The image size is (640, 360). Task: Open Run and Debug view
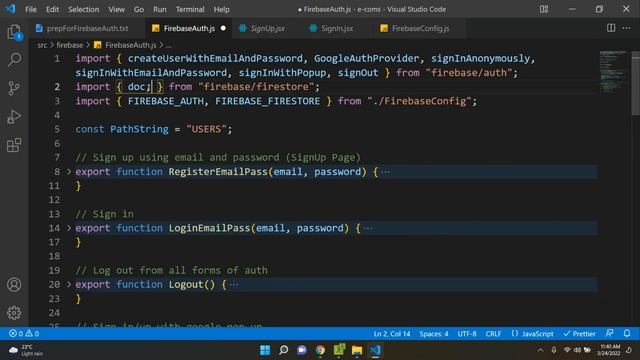point(14,117)
